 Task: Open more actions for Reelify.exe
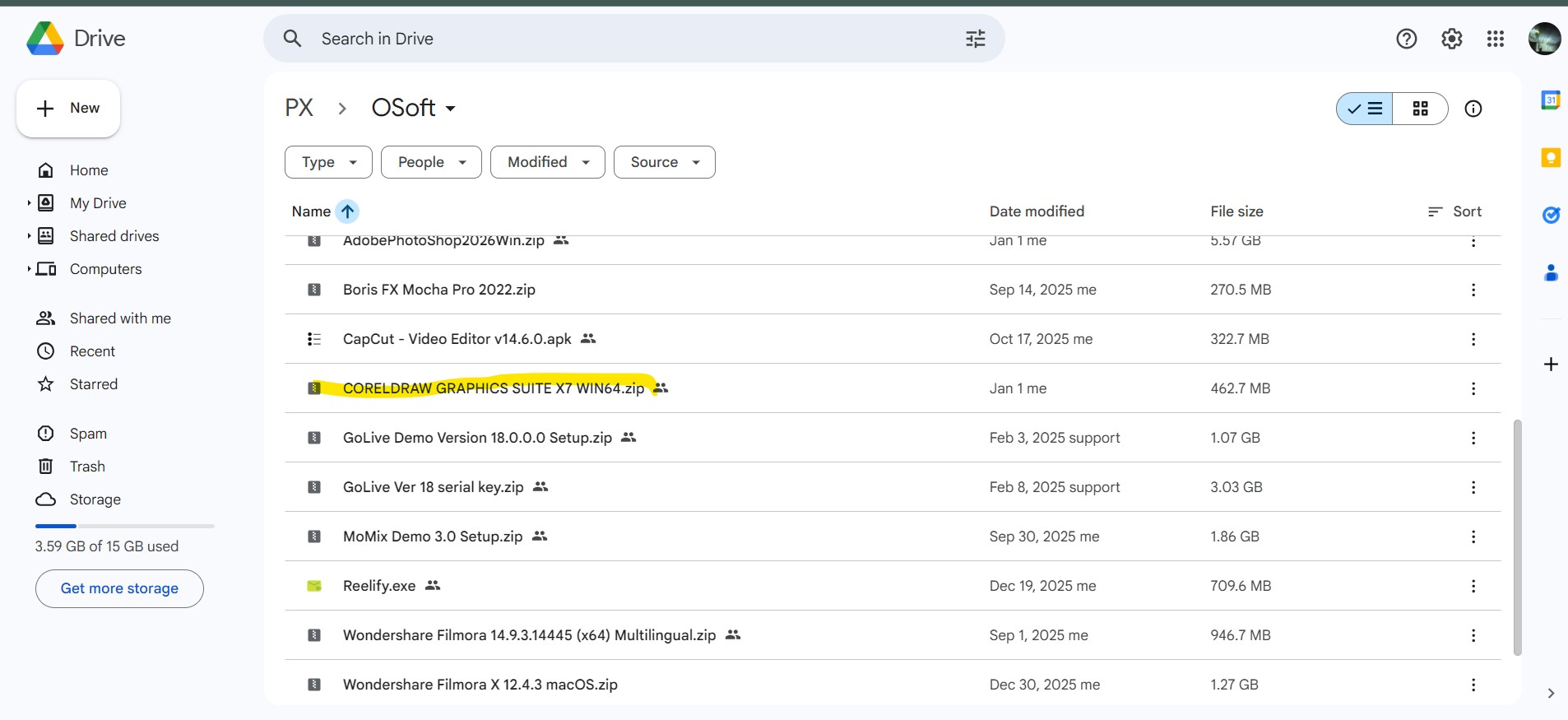[1473, 586]
